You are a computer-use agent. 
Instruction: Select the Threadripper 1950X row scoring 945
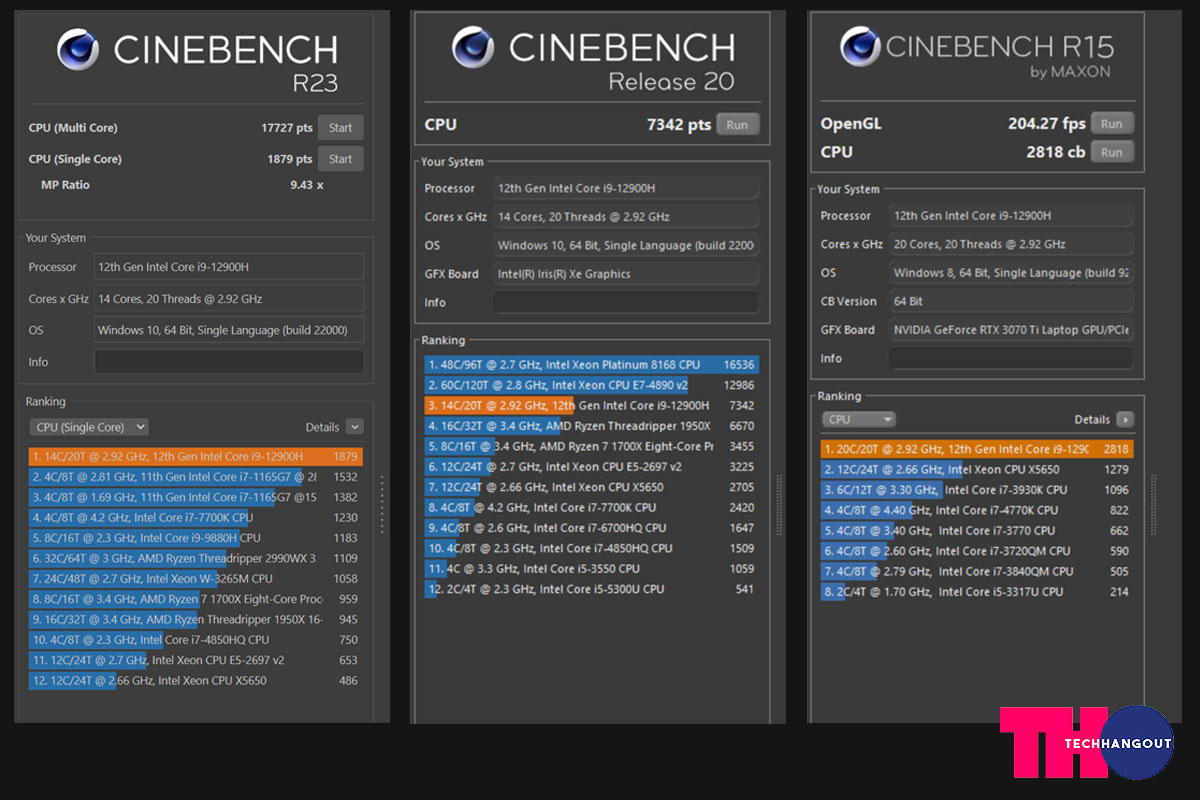pyautogui.click(x=196, y=619)
